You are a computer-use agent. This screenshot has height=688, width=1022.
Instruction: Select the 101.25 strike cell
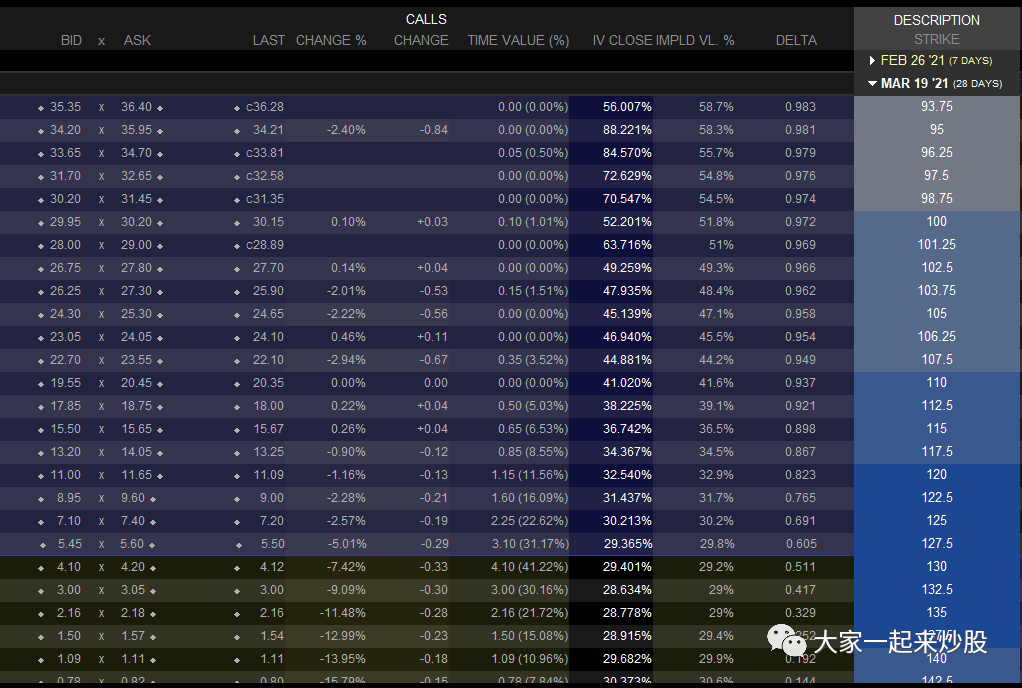click(x=937, y=244)
